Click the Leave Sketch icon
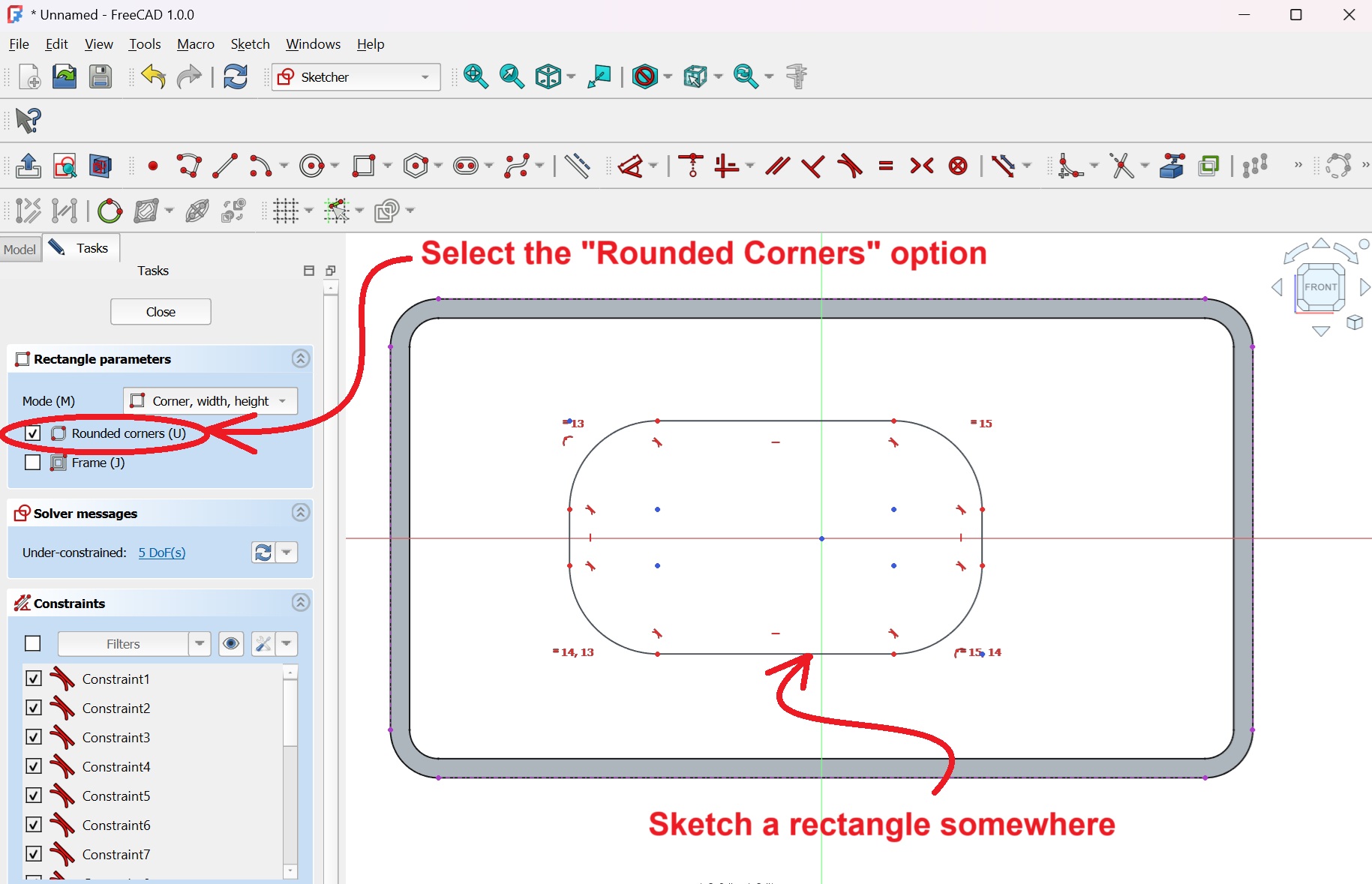Image resolution: width=1372 pixels, height=884 pixels. pyautogui.click(x=29, y=166)
